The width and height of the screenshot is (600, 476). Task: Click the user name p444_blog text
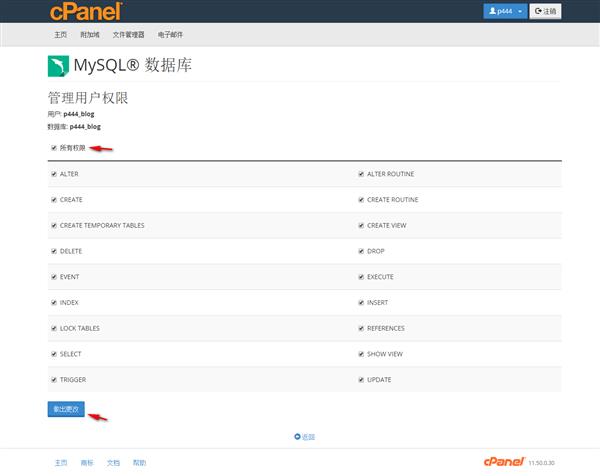click(79, 114)
